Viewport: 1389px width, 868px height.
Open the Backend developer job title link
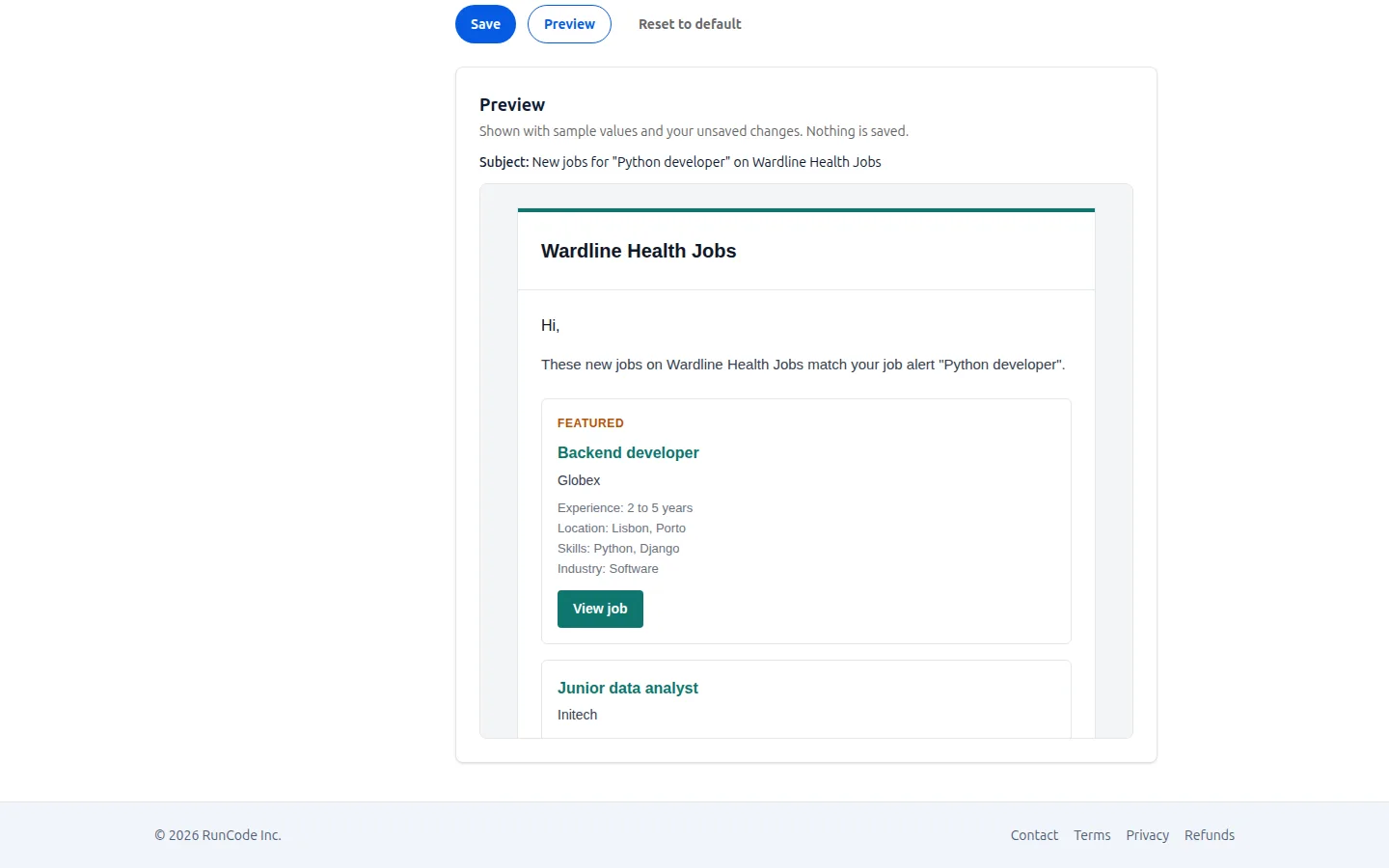coord(628,452)
